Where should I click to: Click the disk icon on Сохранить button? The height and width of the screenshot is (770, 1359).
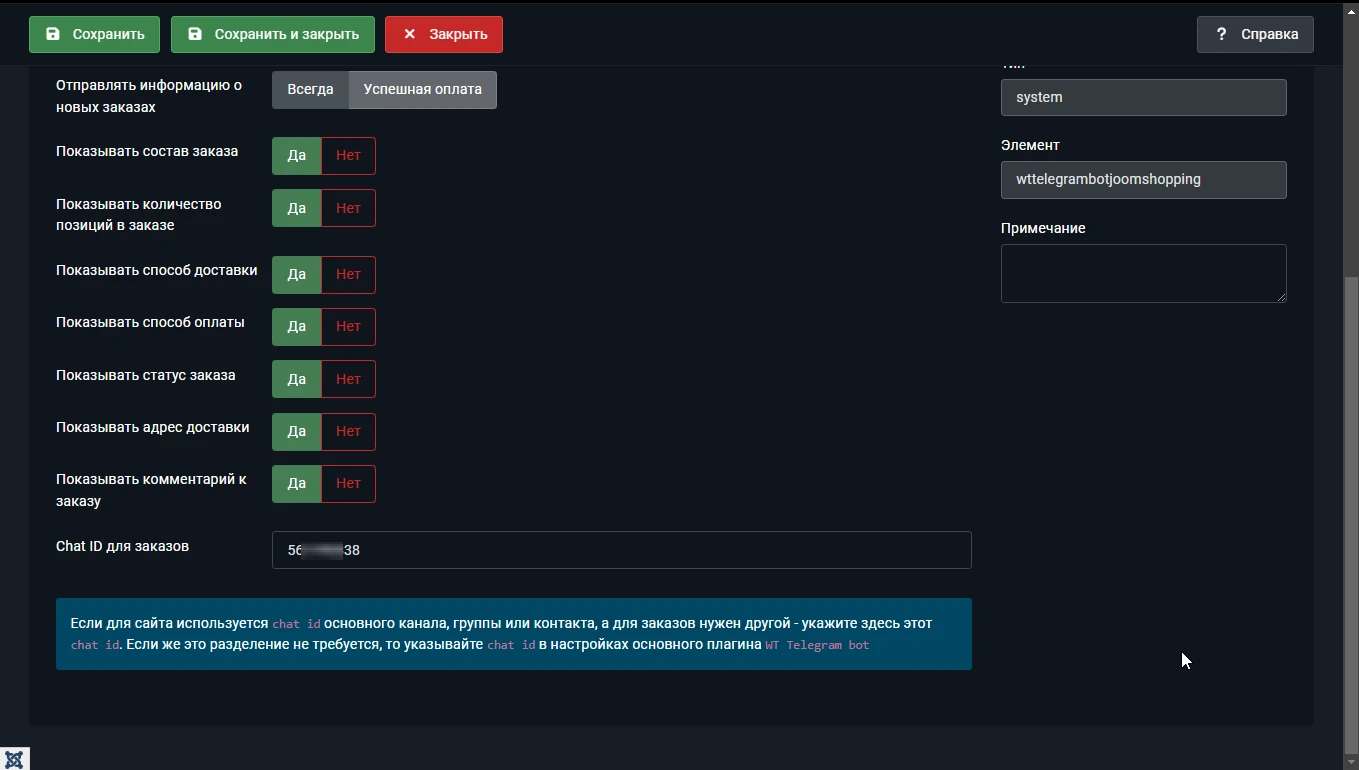(53, 34)
